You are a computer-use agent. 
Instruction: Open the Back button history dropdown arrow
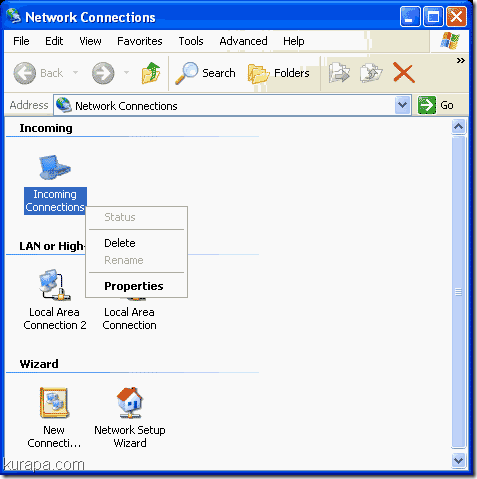[x=76, y=72]
